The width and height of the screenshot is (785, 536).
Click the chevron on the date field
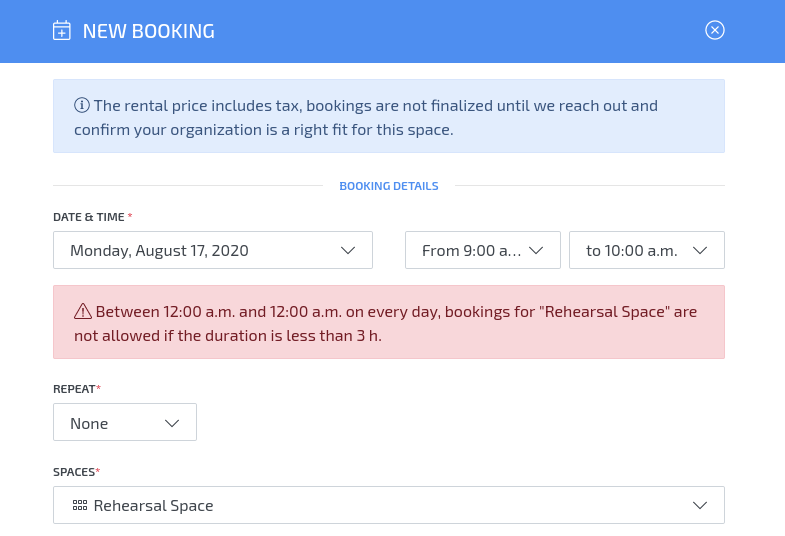pyautogui.click(x=348, y=250)
